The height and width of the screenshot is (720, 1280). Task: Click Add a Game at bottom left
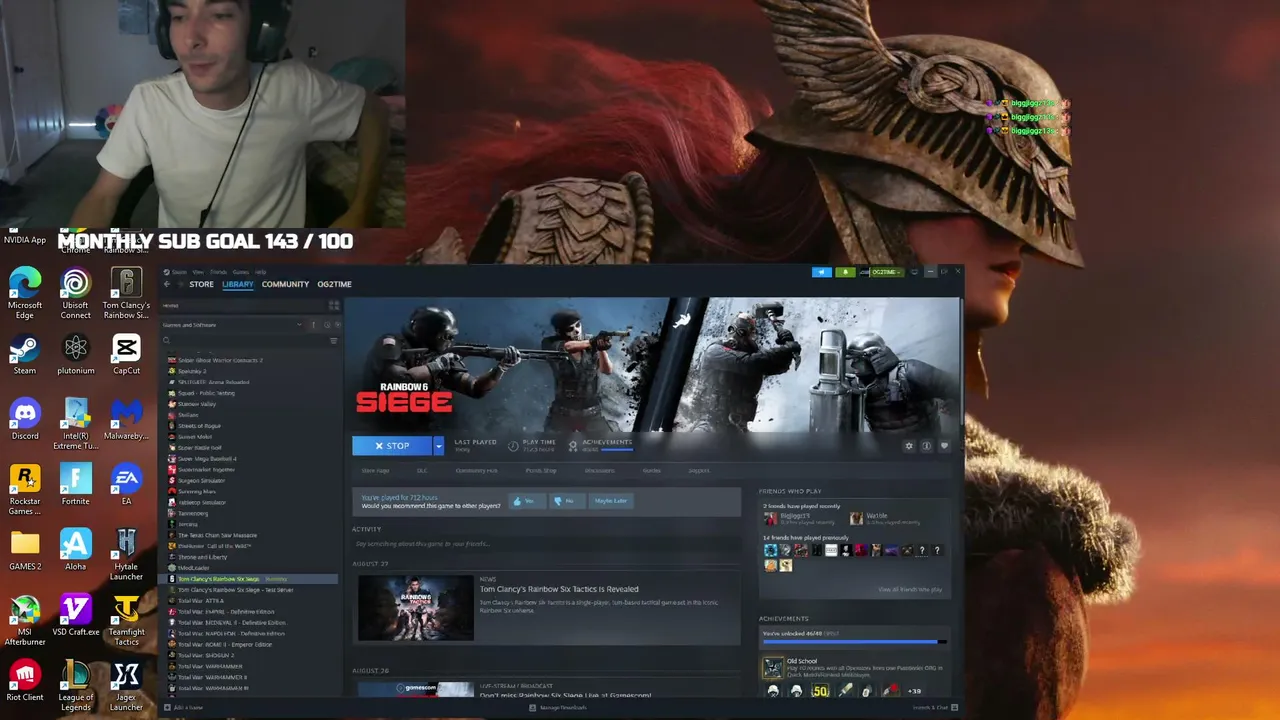point(184,708)
